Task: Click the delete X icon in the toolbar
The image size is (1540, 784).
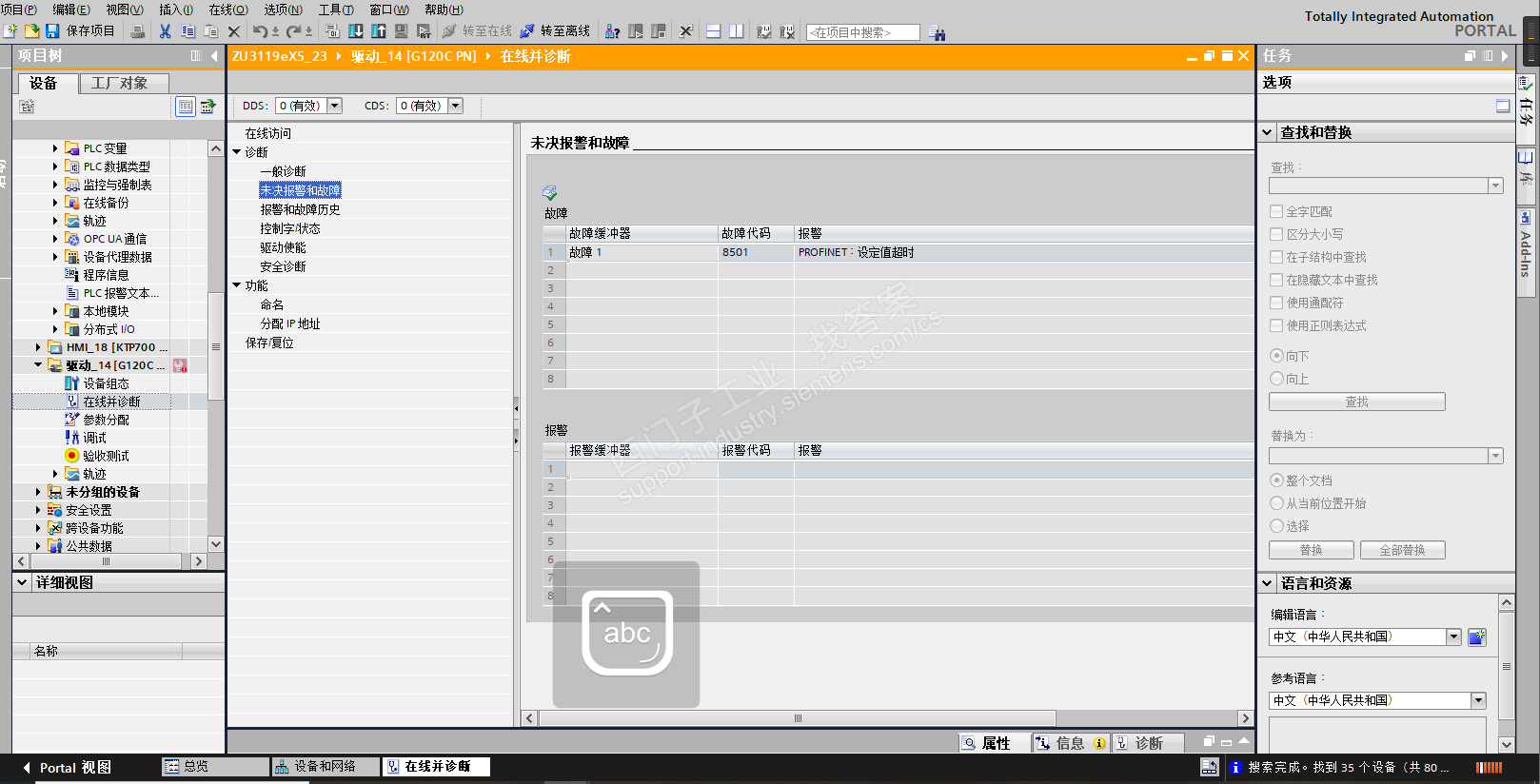Action: [x=234, y=31]
